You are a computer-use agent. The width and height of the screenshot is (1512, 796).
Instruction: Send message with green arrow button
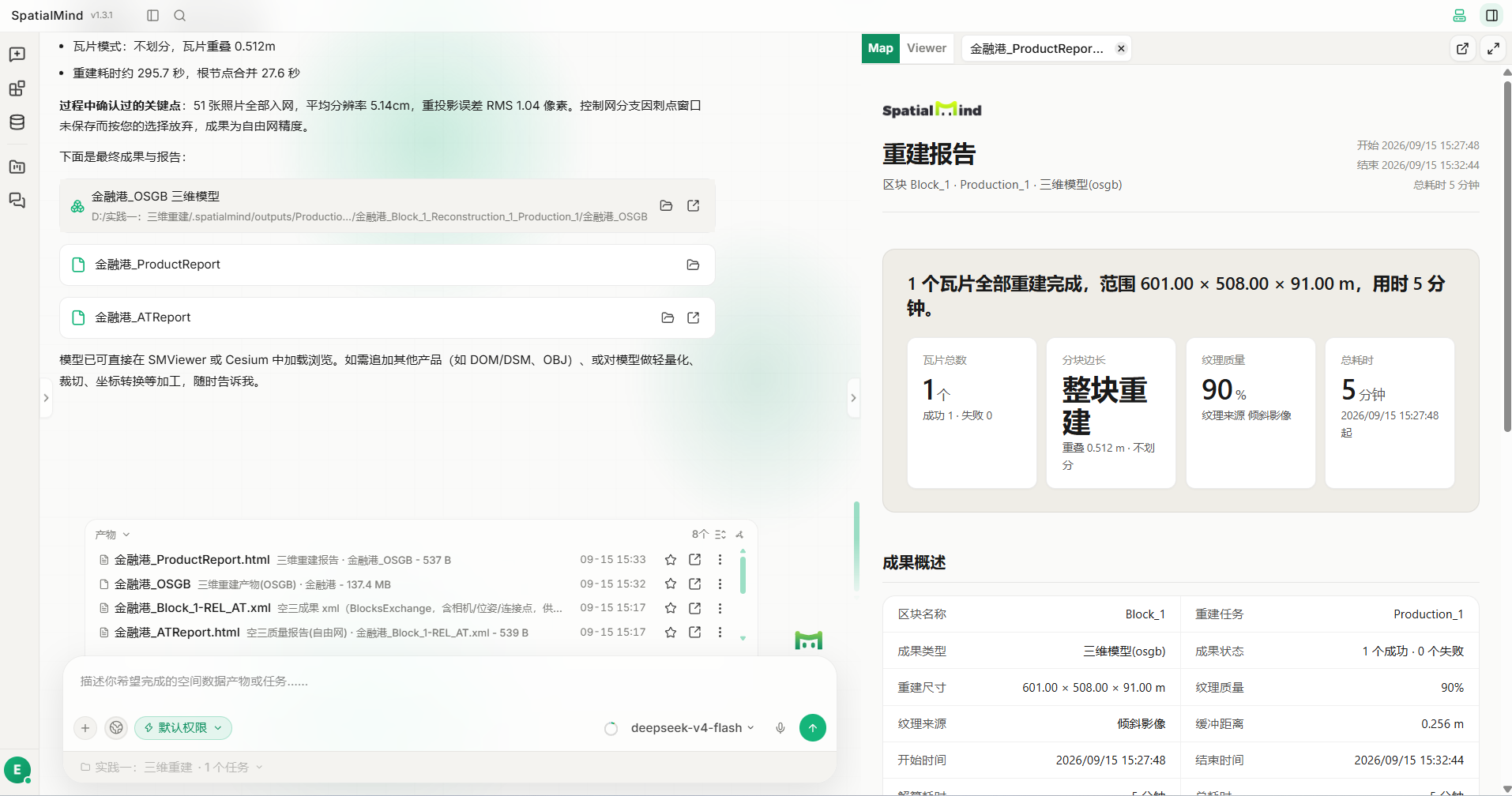coord(812,728)
